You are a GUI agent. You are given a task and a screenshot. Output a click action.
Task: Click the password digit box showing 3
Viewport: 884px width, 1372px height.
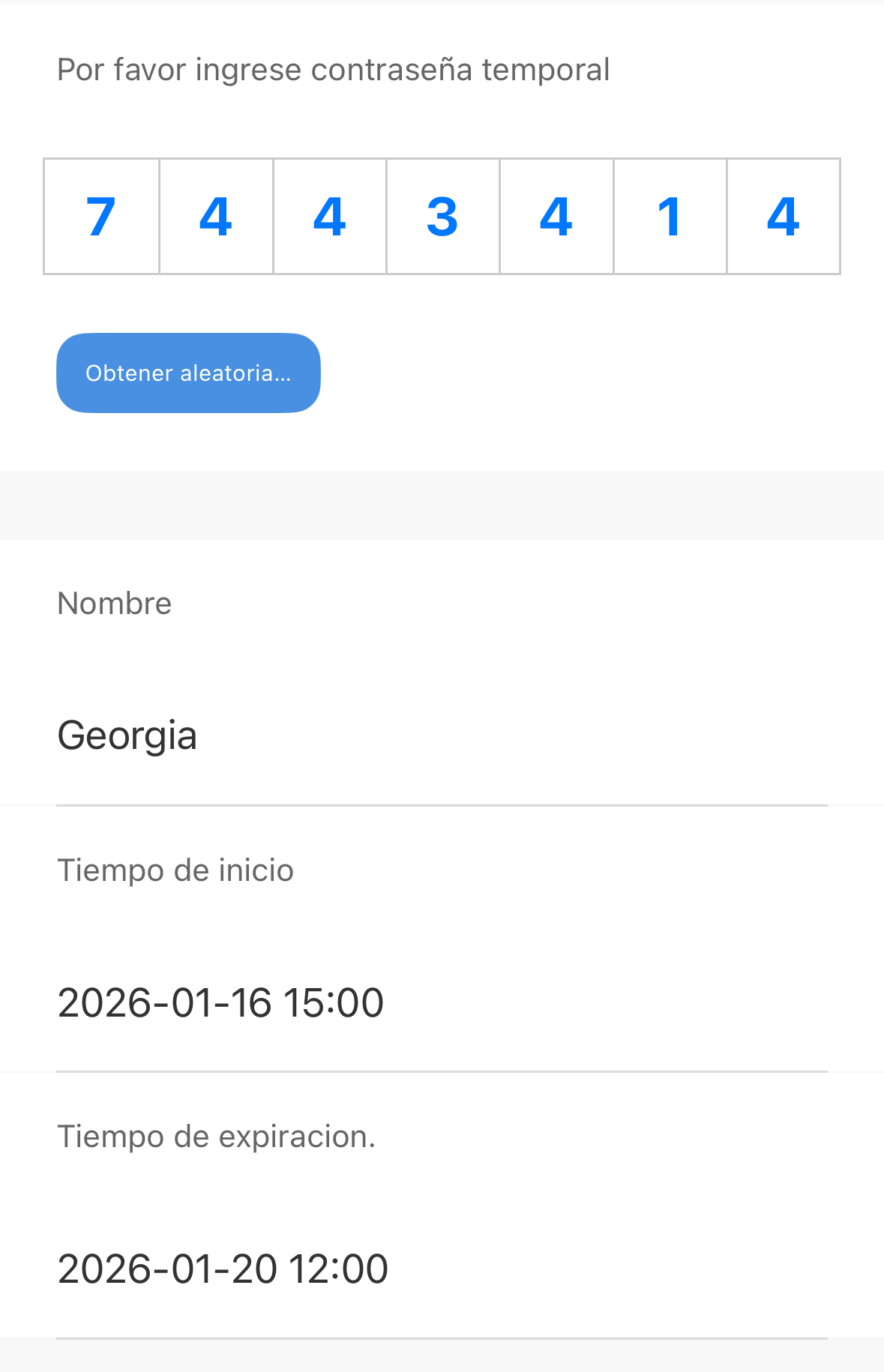pyautogui.click(x=442, y=217)
